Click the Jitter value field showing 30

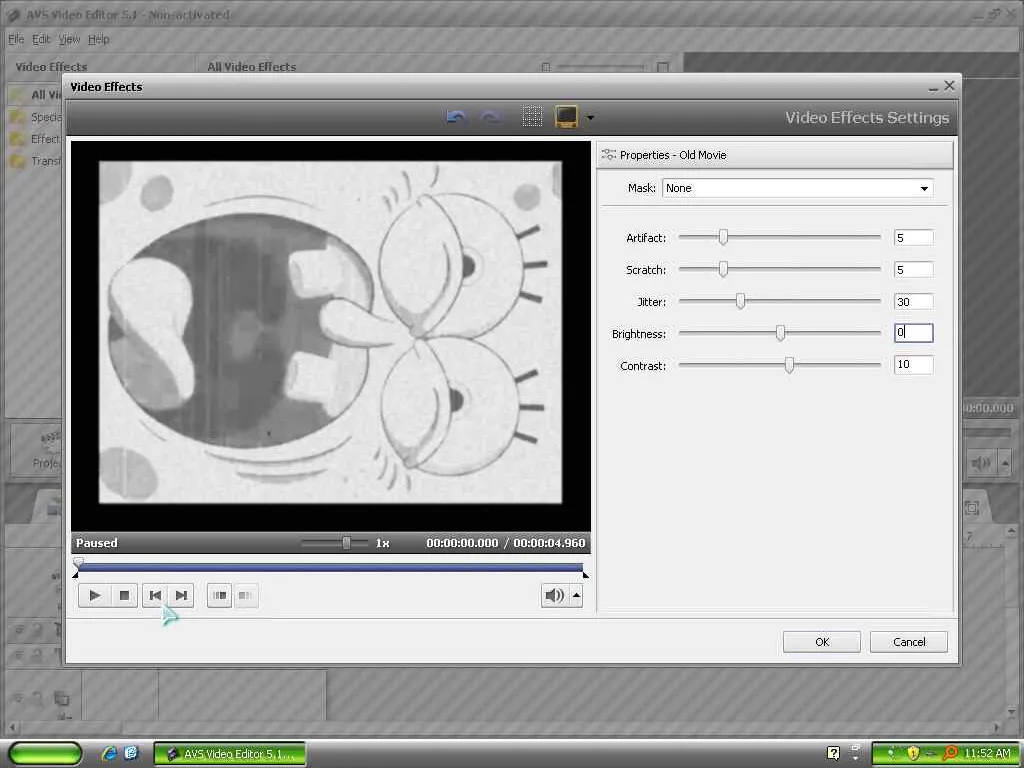[x=913, y=302]
